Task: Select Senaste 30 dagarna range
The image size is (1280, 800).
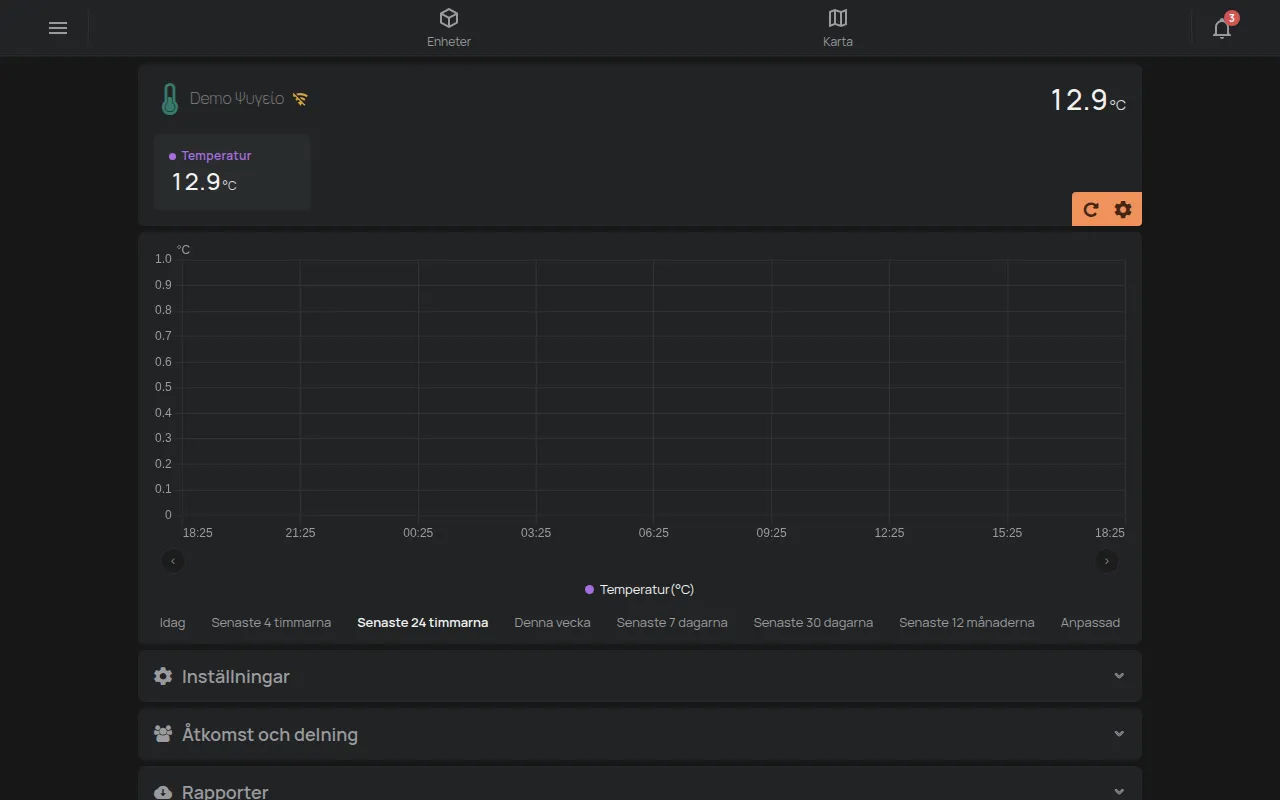Action: (x=813, y=622)
